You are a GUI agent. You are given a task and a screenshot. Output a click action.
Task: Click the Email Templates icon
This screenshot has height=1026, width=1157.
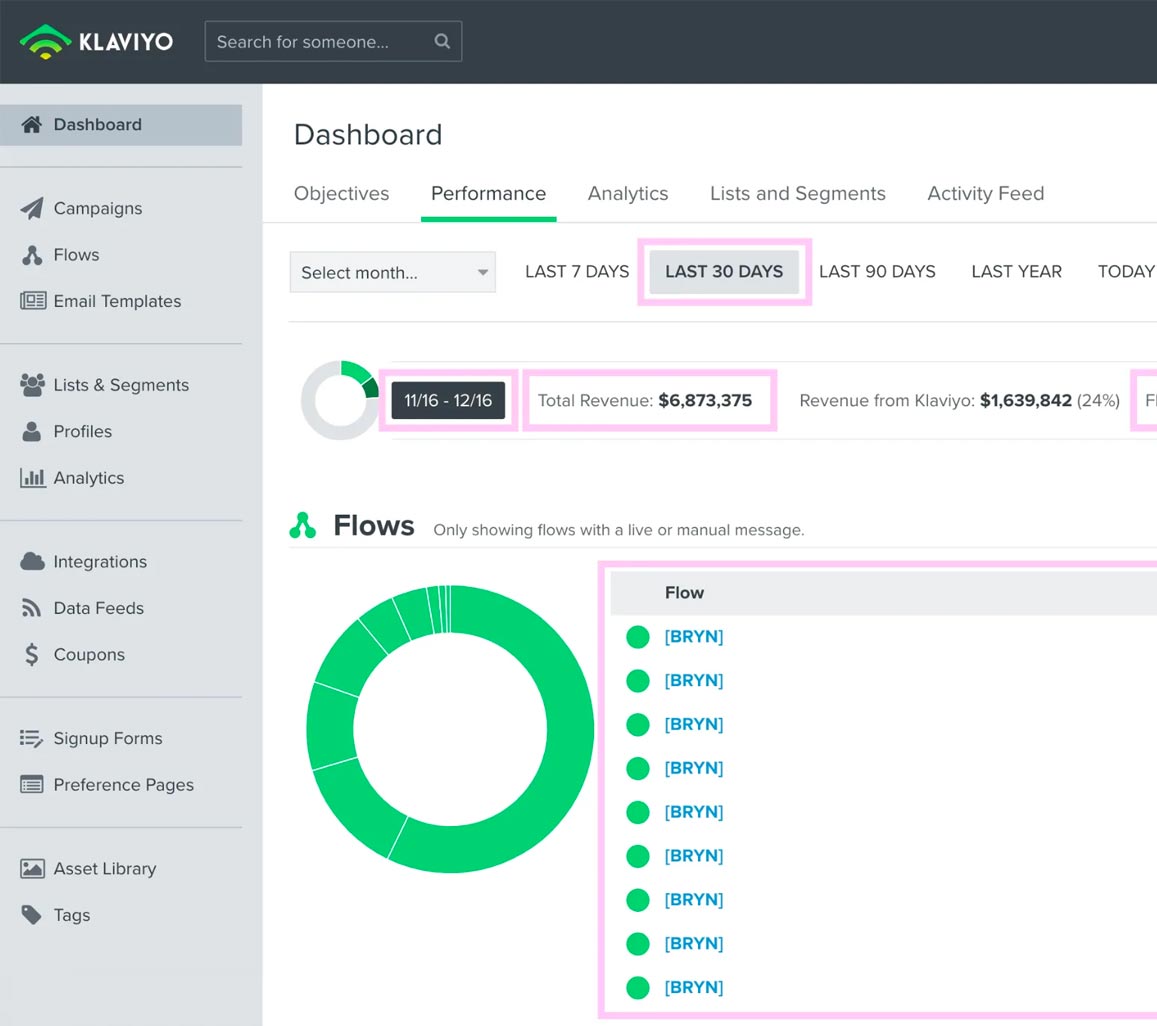coord(33,301)
